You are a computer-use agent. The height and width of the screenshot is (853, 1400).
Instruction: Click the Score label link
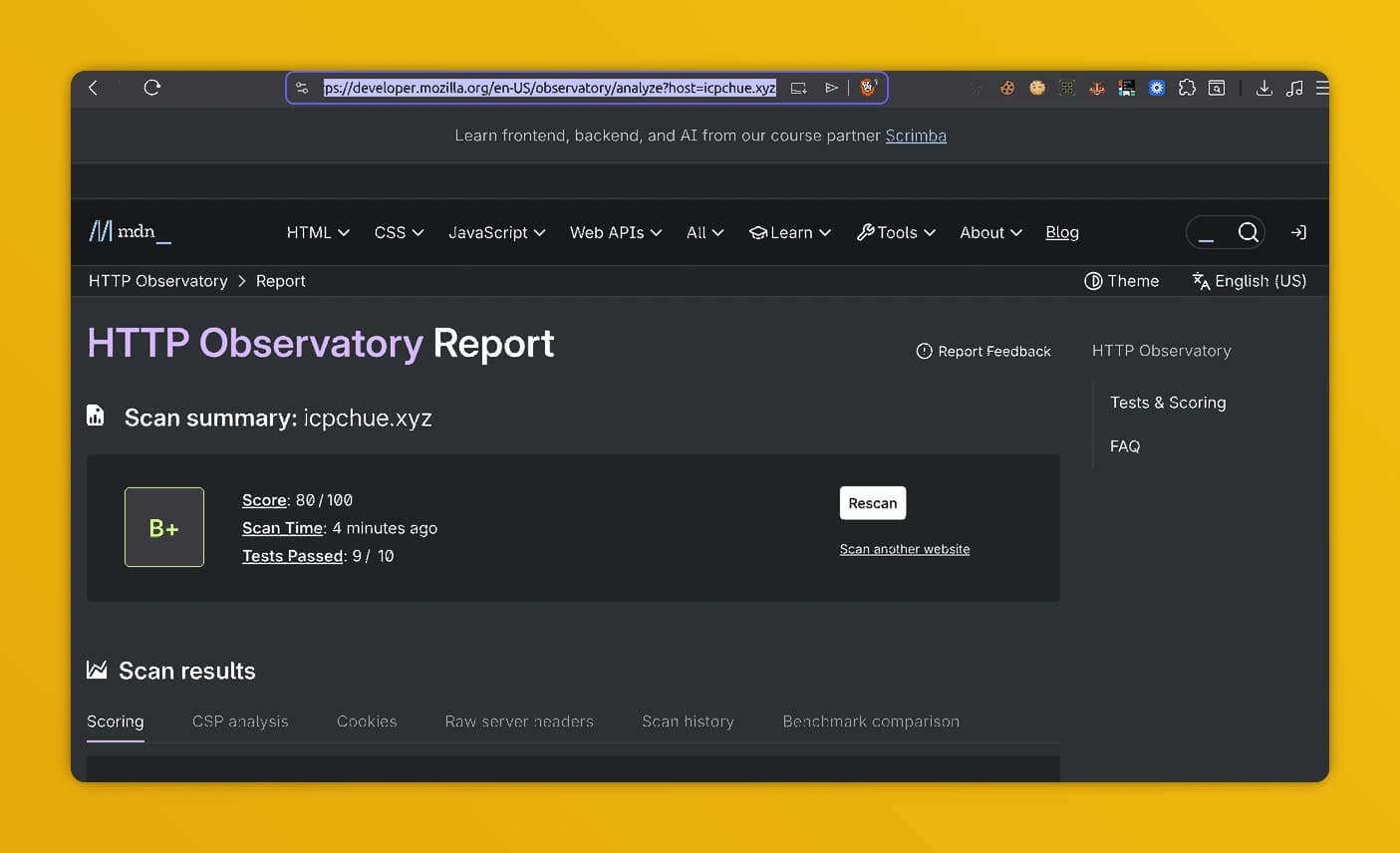[264, 500]
